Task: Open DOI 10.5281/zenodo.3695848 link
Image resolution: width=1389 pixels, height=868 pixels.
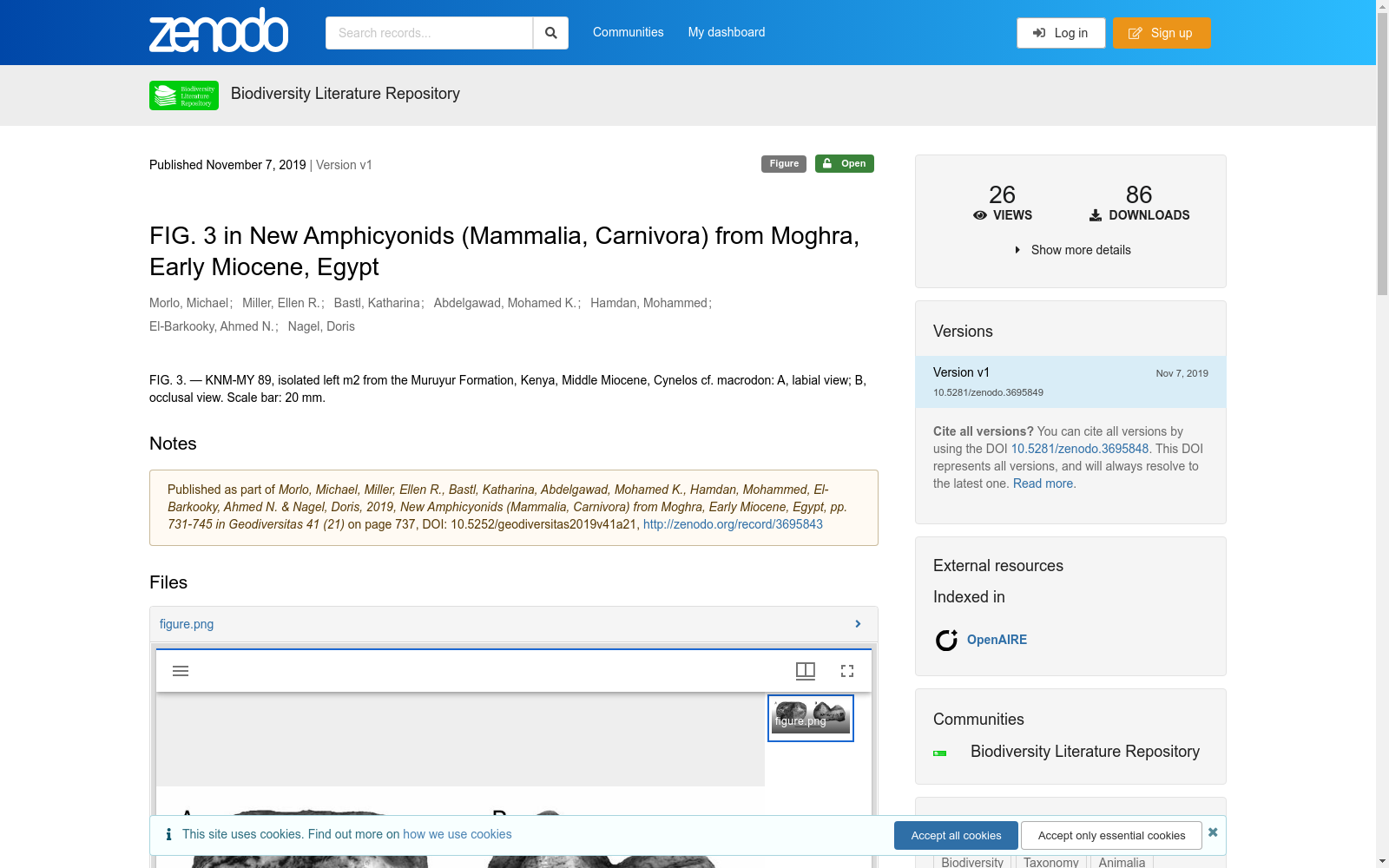Action: pos(1080,449)
